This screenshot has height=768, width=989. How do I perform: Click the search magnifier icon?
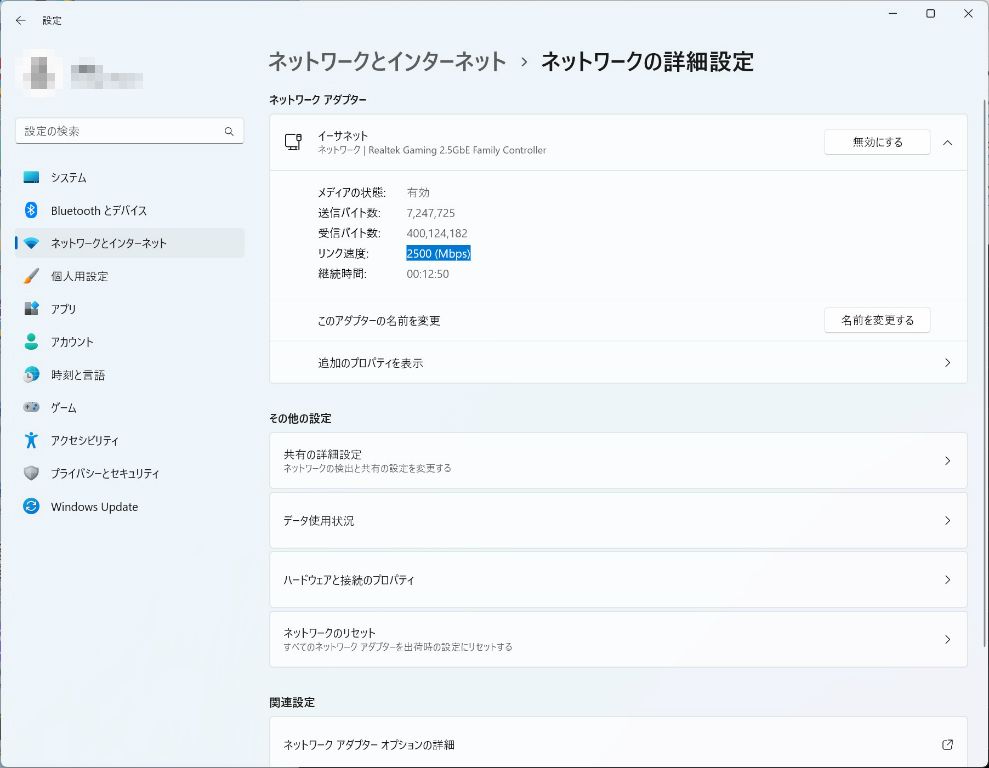[x=229, y=131]
